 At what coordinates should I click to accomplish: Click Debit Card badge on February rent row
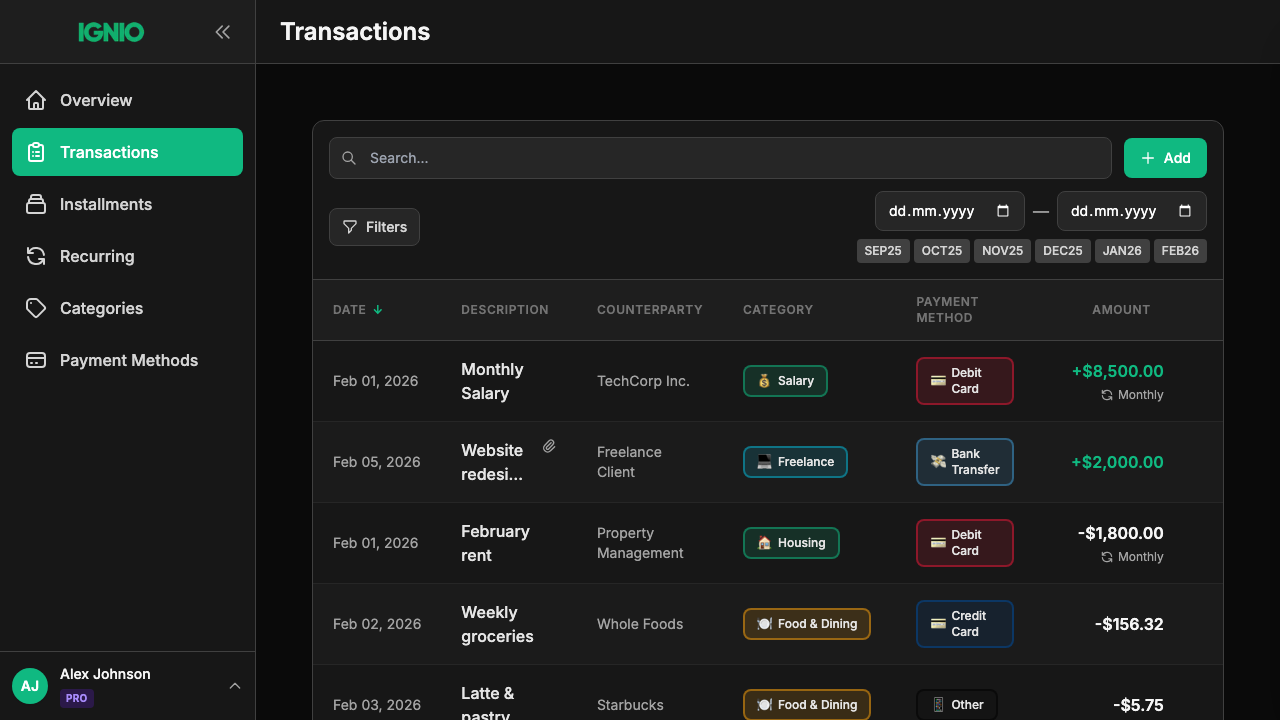pos(965,543)
